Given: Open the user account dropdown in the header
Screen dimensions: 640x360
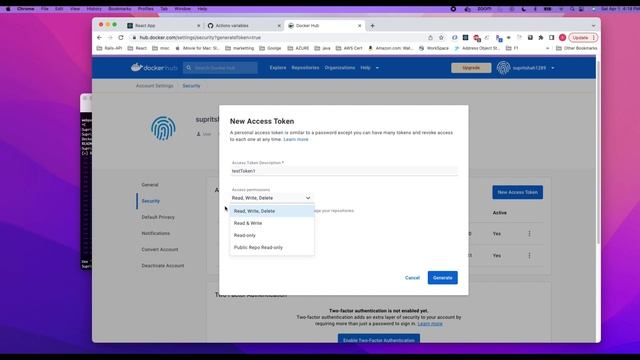Looking at the screenshot, I should 553,68.
